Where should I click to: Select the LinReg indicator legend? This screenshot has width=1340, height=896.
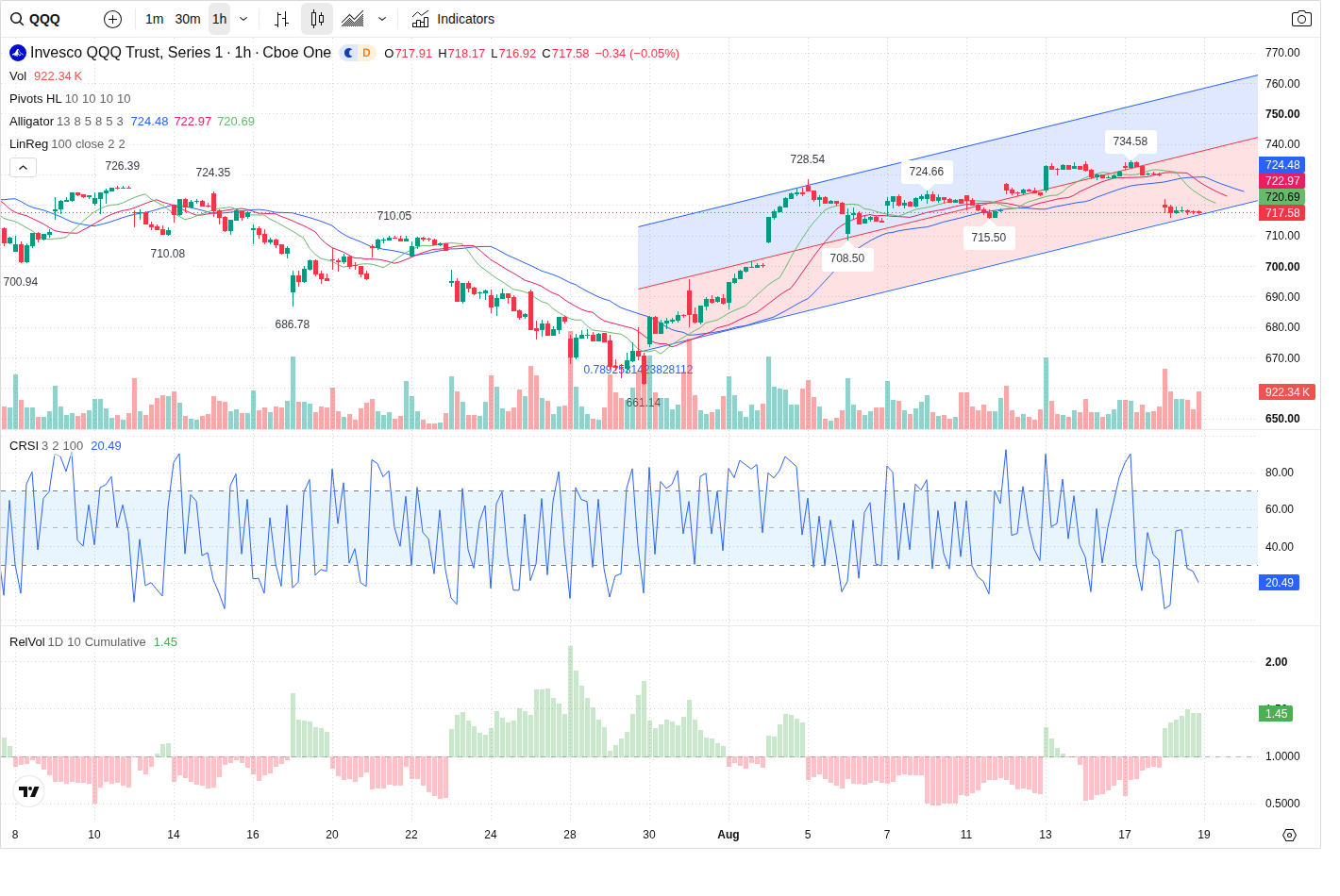(28, 144)
